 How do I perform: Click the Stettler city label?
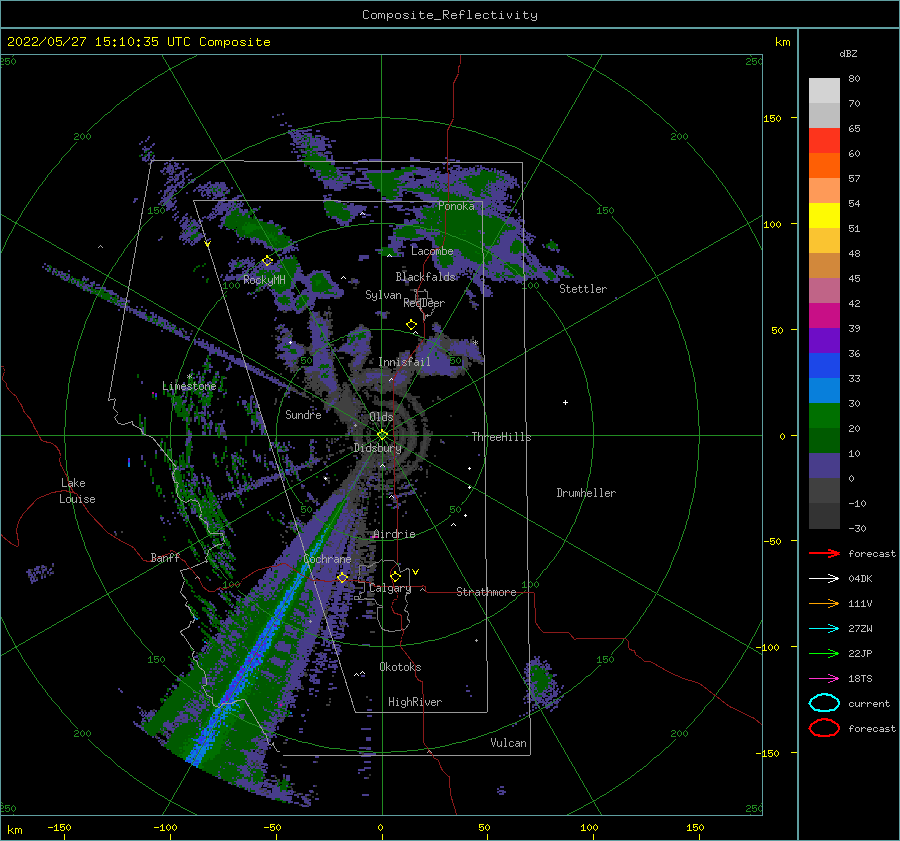[x=583, y=289]
